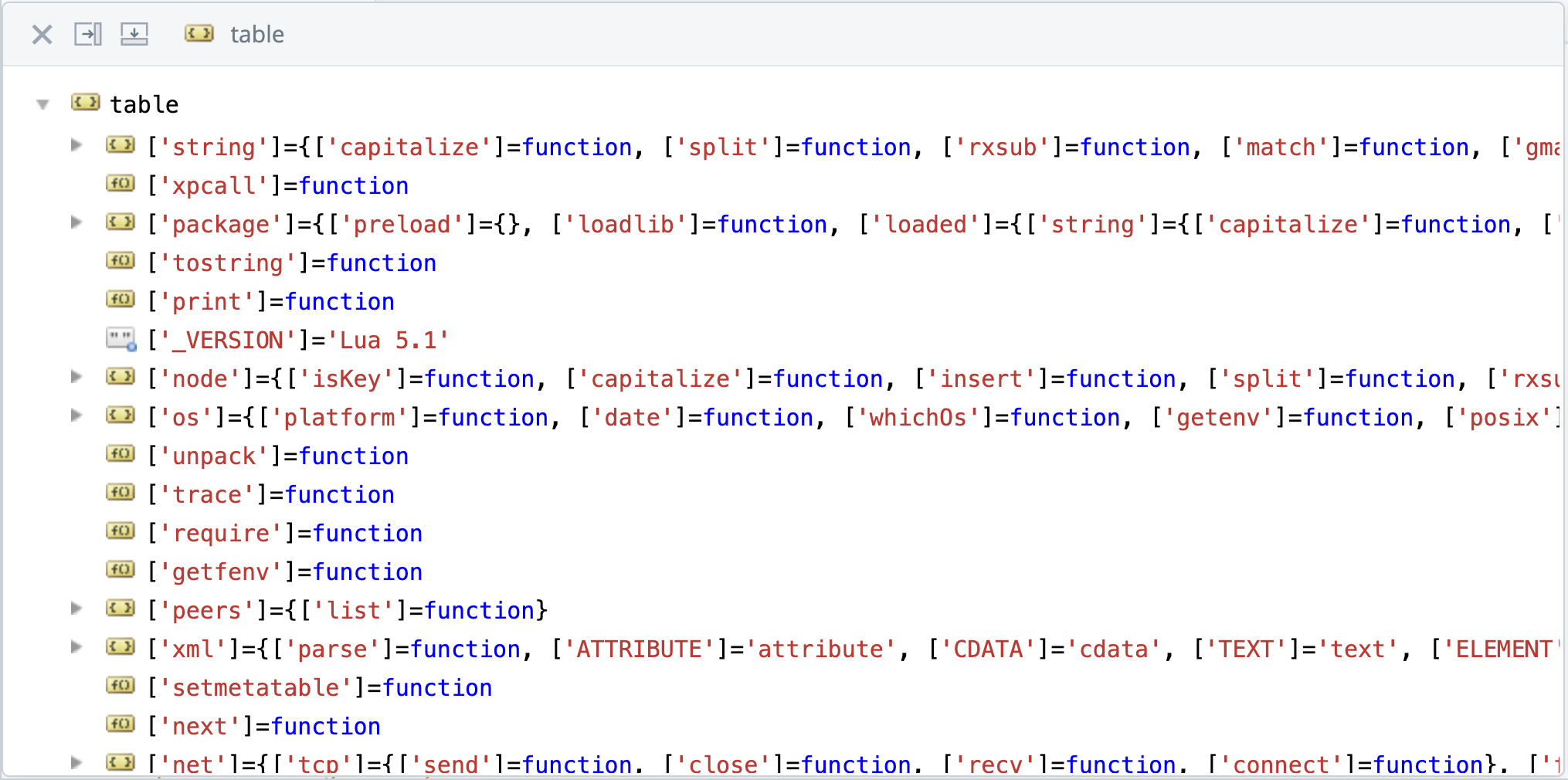The width and height of the screenshot is (1568, 780).
Task: Expand the 'xml' table entry
Action: [x=76, y=647]
